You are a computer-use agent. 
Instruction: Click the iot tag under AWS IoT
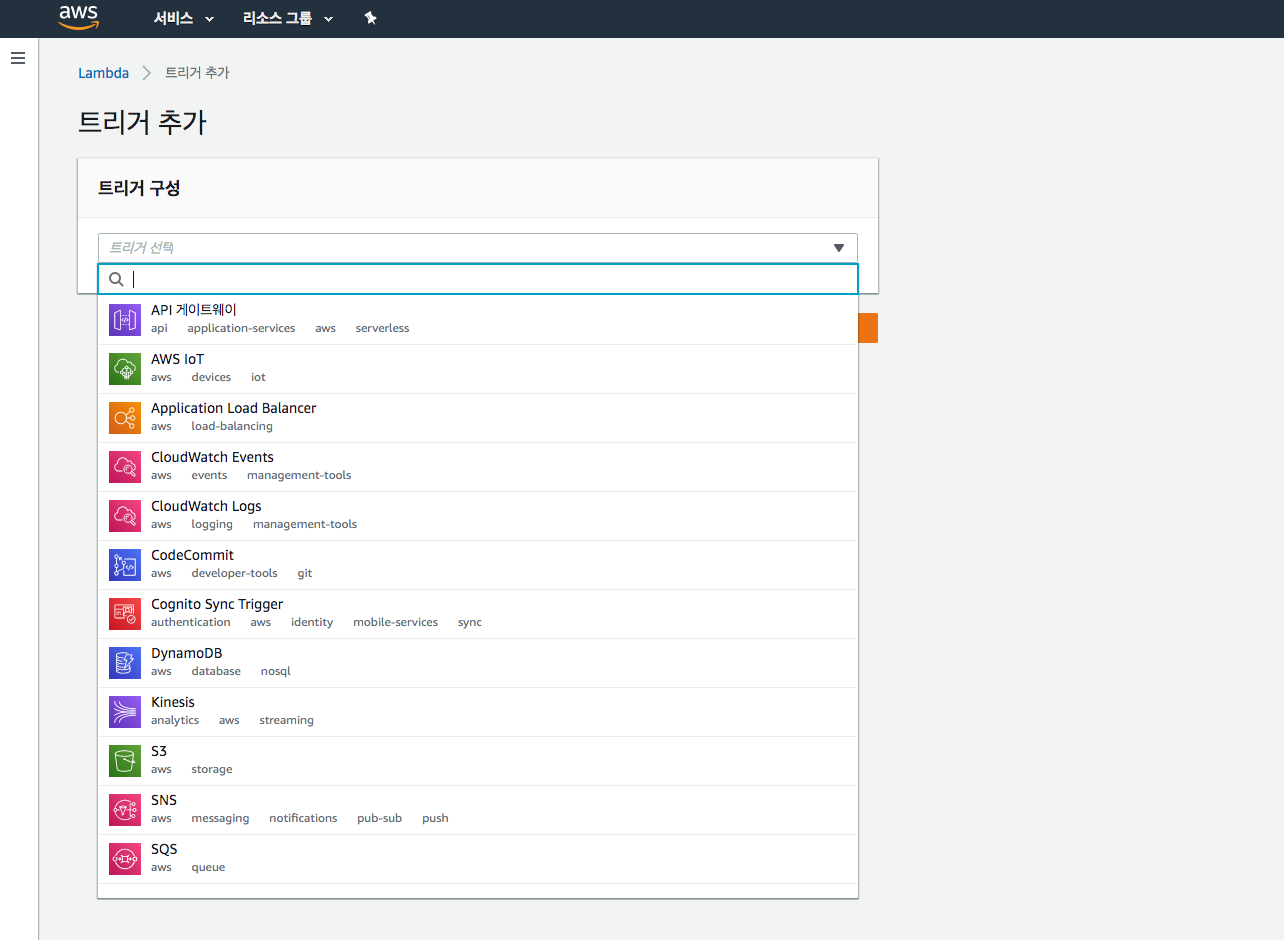pyautogui.click(x=258, y=377)
